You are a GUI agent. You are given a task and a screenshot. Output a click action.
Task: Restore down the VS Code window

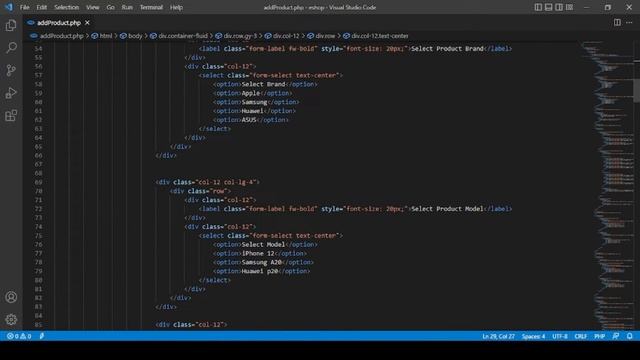[x=608, y=7]
